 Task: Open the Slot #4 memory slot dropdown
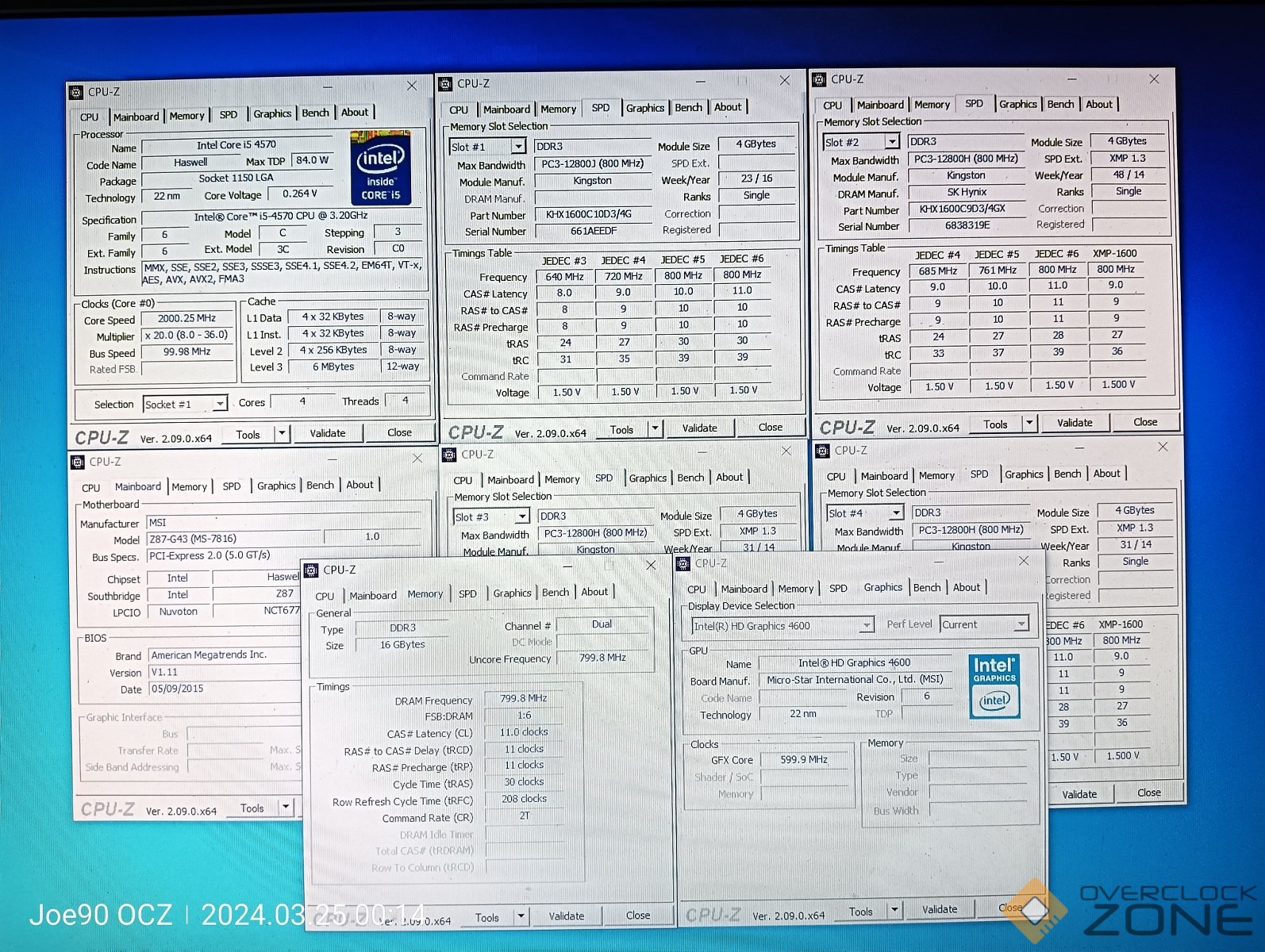(896, 513)
